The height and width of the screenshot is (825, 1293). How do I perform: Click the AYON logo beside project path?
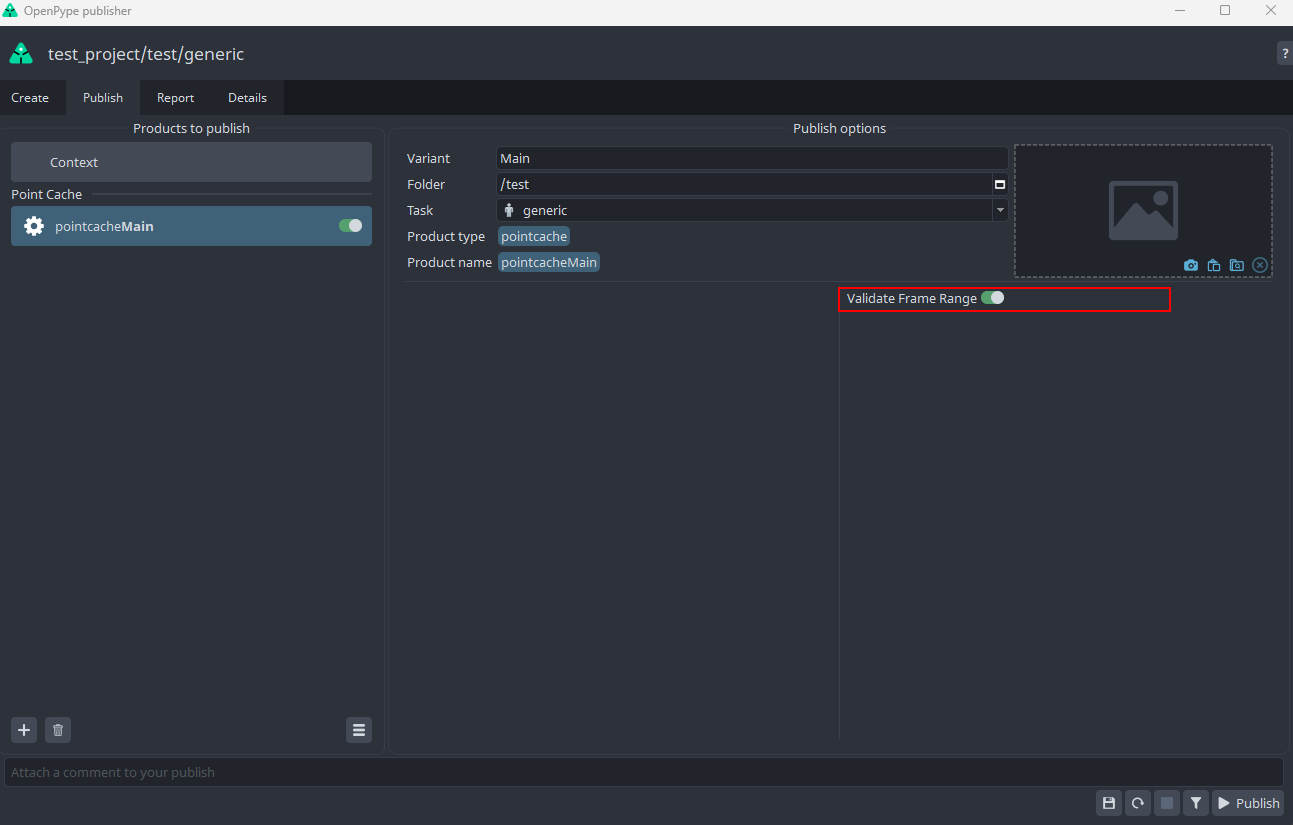tap(21, 54)
